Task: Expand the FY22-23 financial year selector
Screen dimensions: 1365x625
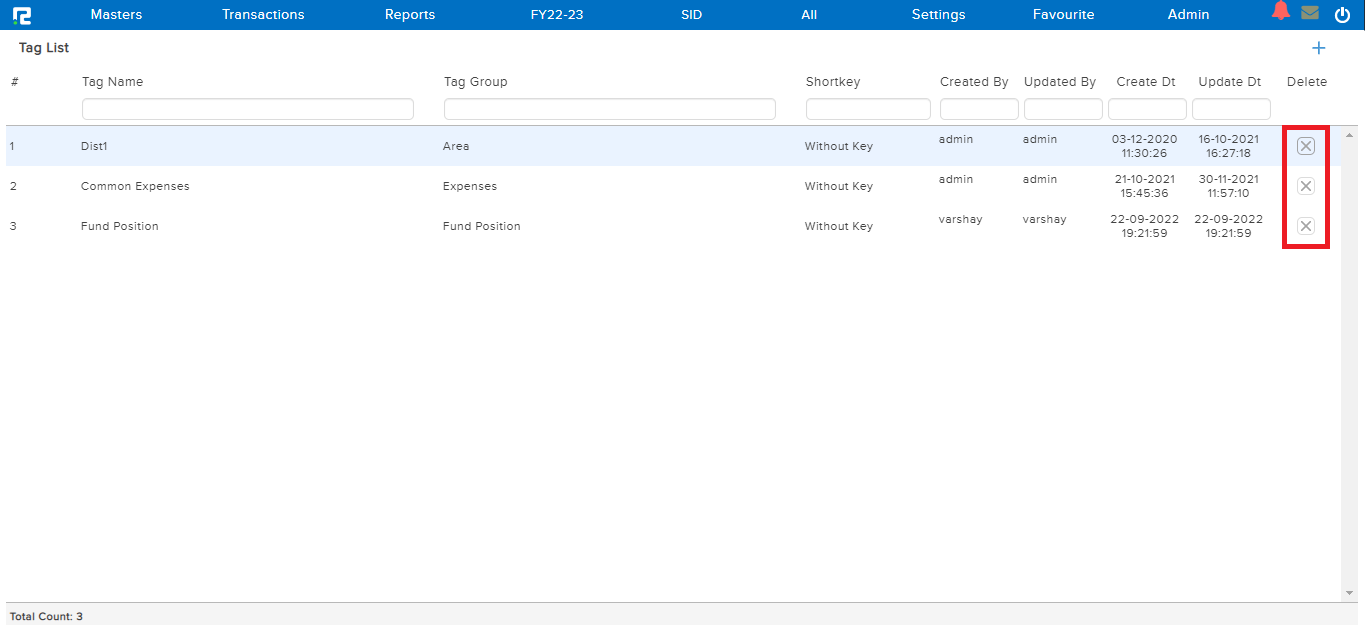Action: tap(557, 15)
